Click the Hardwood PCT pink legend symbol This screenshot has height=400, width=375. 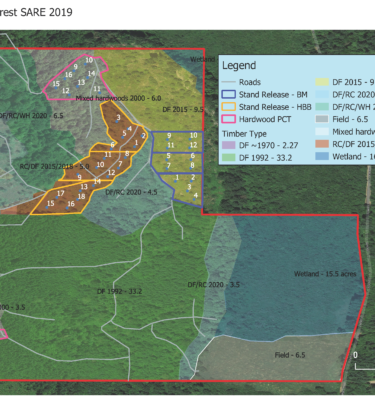tap(229, 119)
